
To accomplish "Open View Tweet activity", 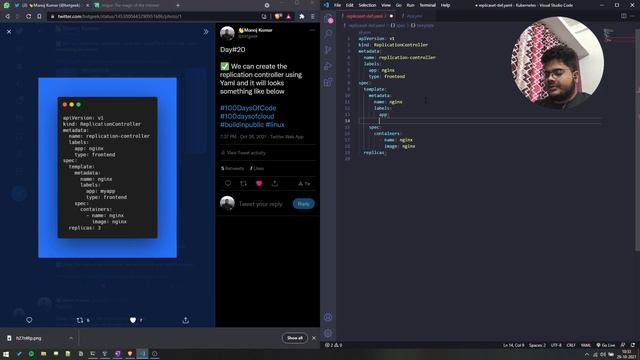I will pyautogui.click(x=243, y=153).
